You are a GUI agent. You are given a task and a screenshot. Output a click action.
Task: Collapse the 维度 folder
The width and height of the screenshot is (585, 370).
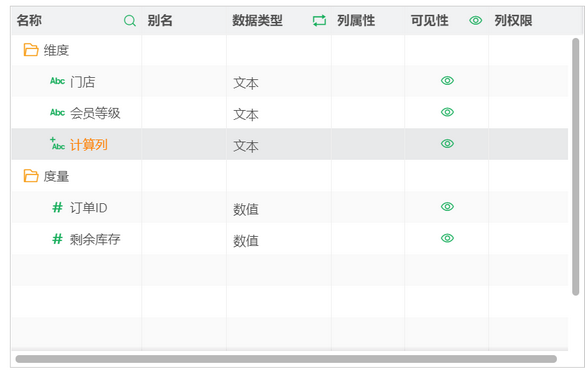(31, 50)
